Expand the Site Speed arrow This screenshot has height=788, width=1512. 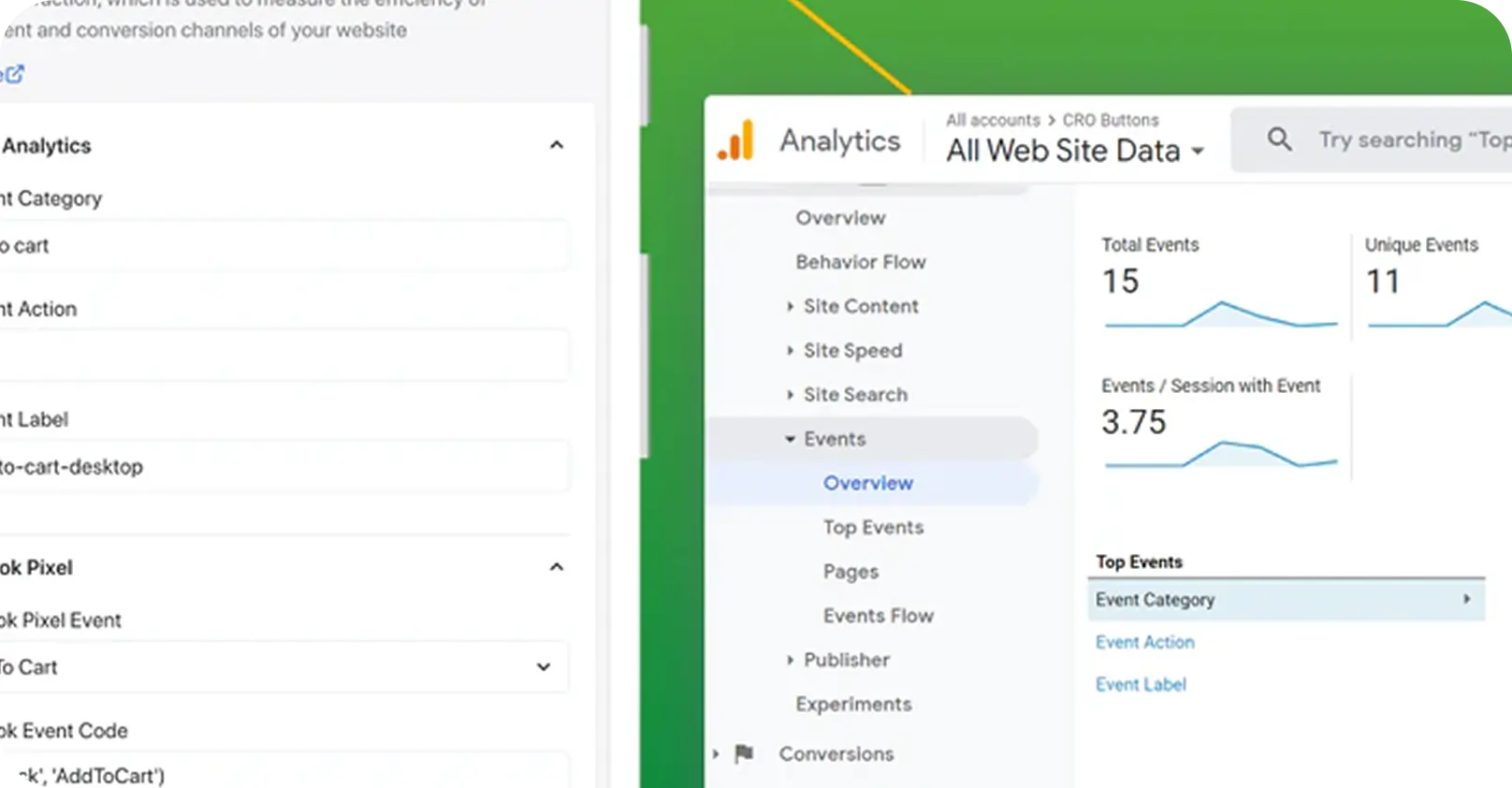pos(790,351)
